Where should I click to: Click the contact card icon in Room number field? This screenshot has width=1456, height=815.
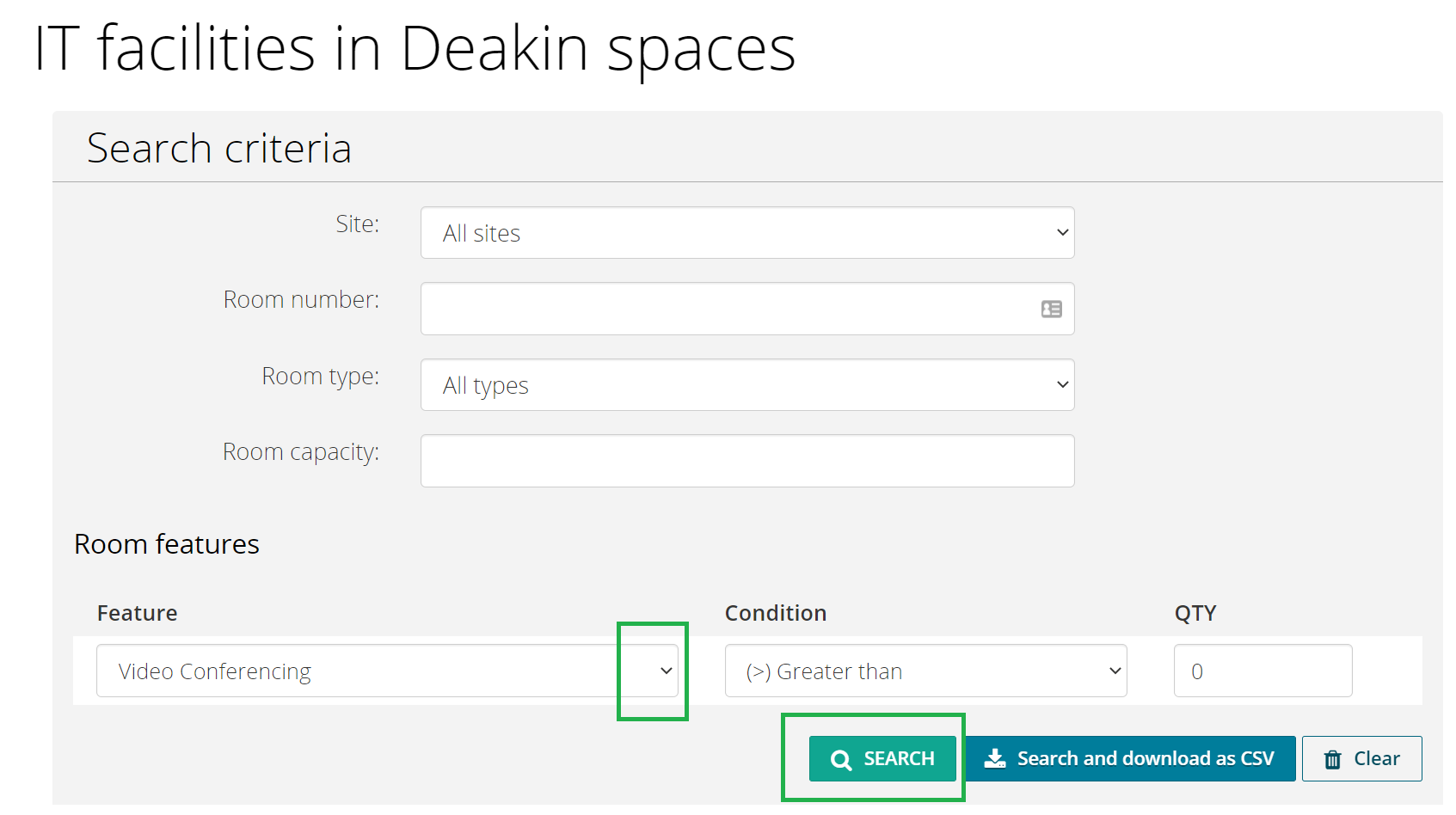(x=1051, y=309)
